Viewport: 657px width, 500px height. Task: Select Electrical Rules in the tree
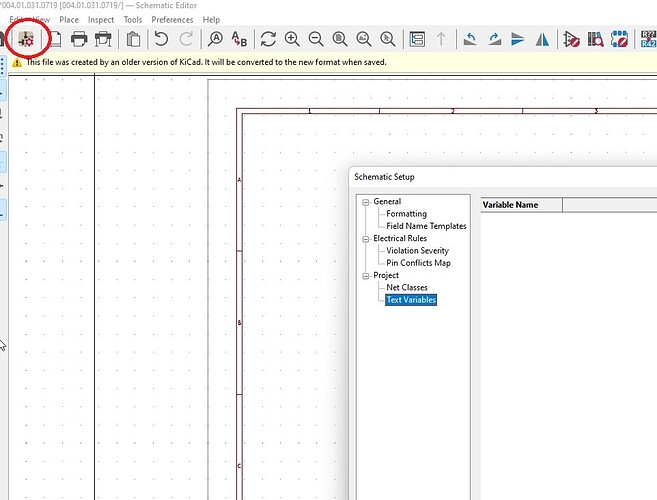click(400, 238)
